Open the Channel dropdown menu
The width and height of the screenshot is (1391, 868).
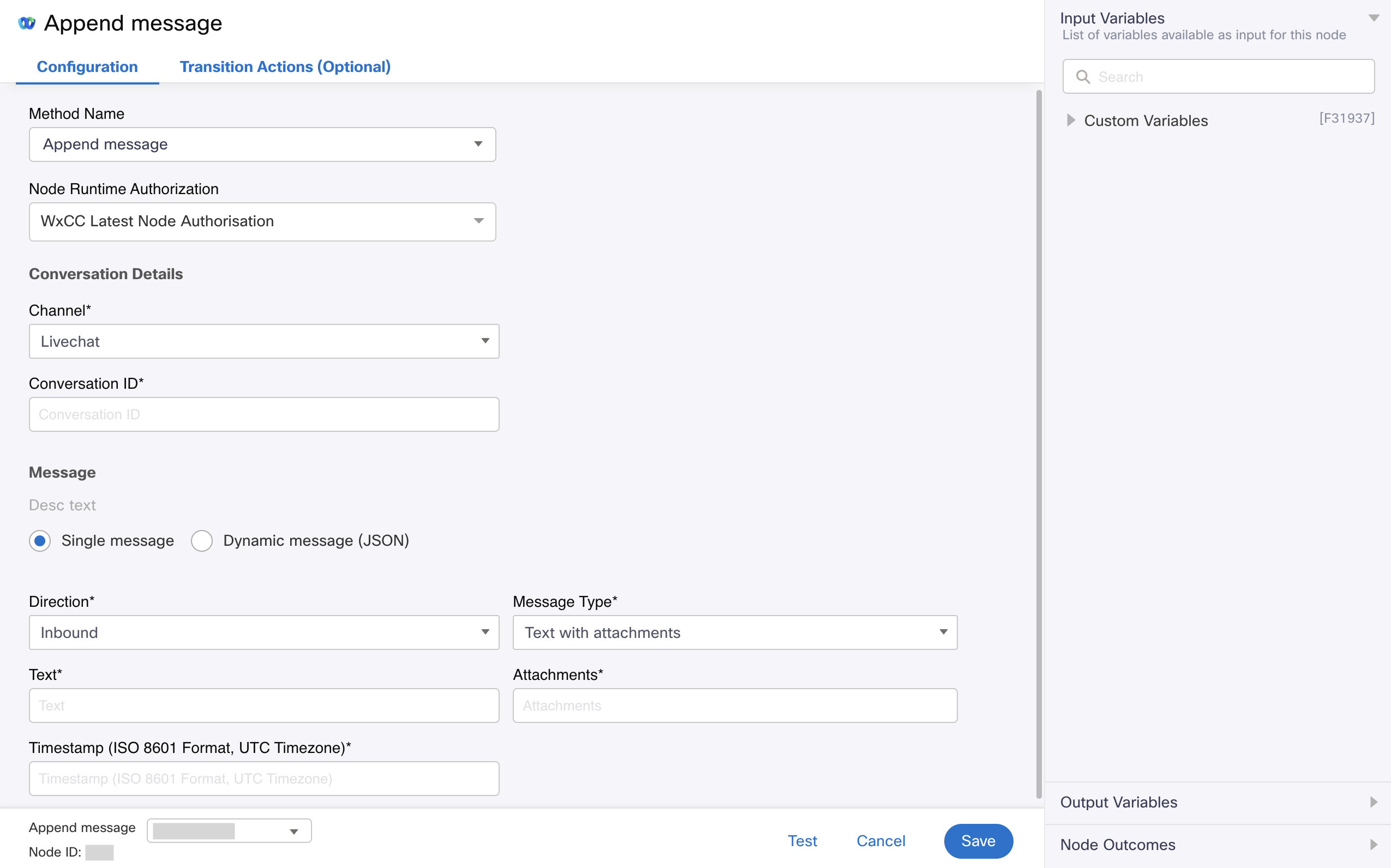[263, 340]
